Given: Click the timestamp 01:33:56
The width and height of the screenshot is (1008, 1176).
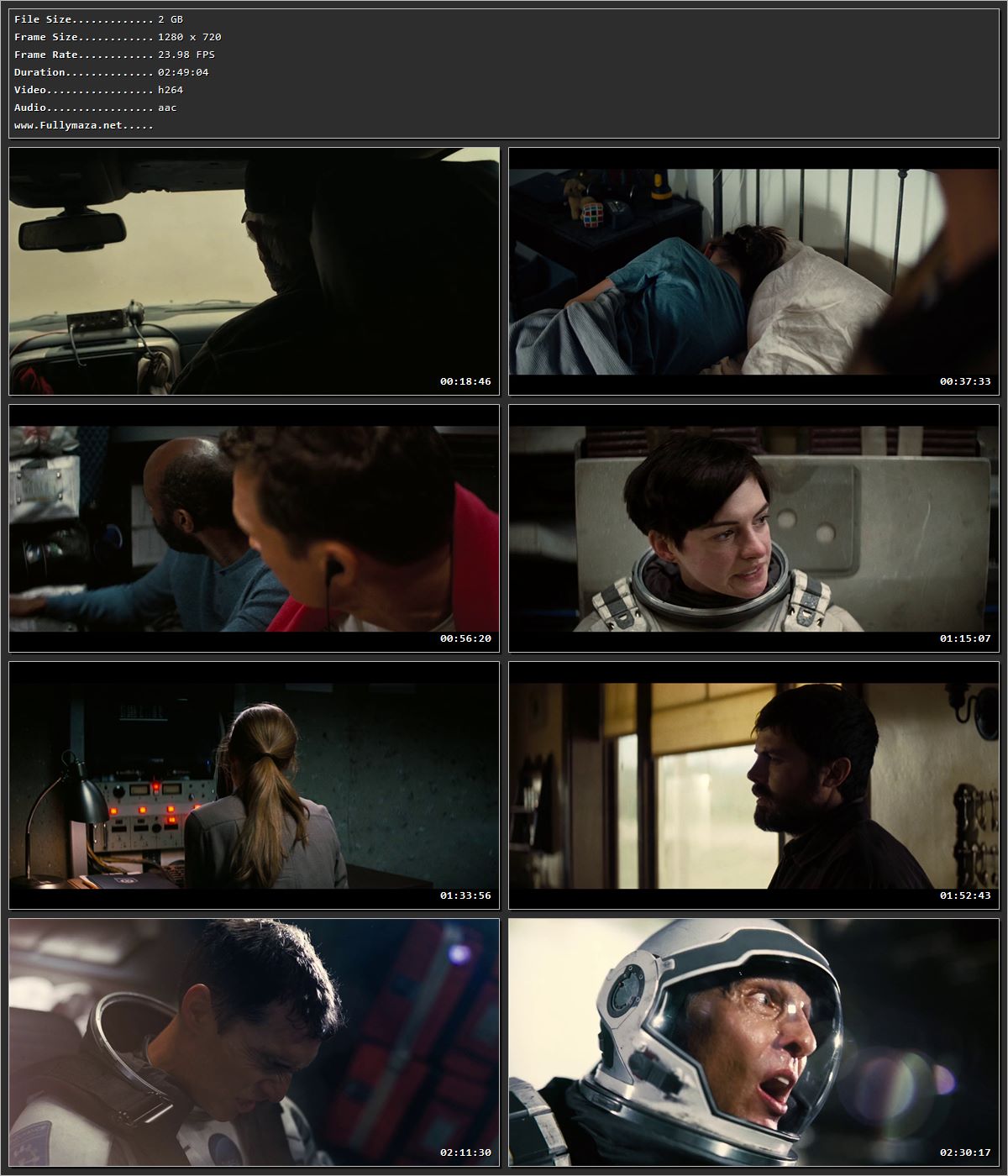Looking at the screenshot, I should 465,895.
